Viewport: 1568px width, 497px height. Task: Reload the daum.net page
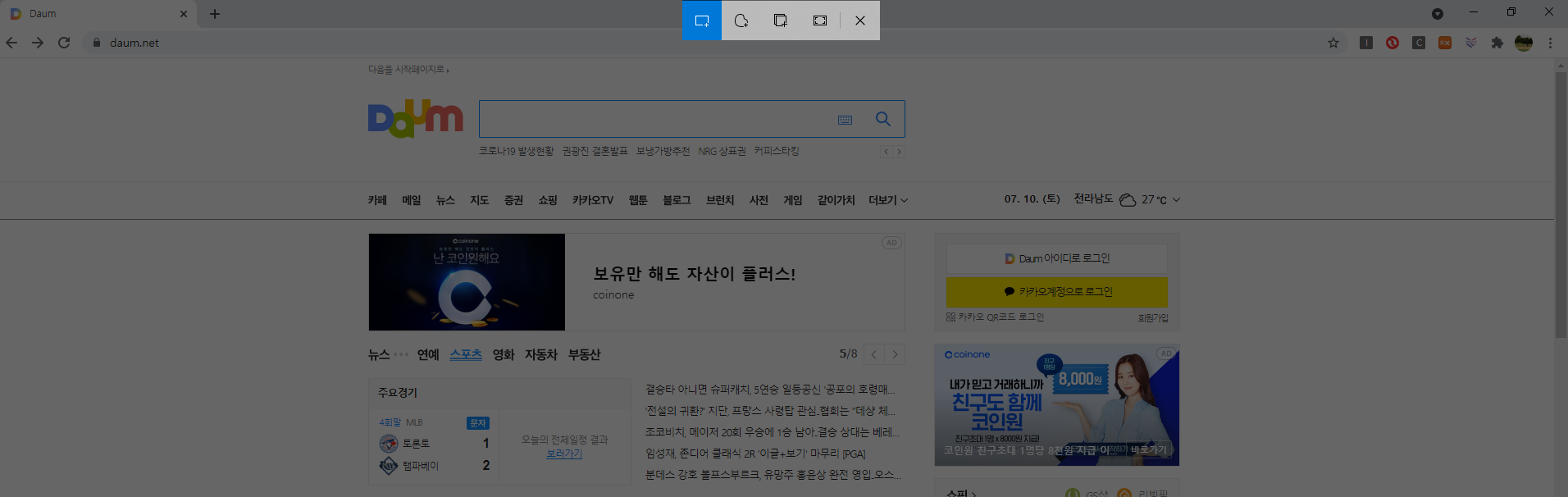tap(64, 43)
